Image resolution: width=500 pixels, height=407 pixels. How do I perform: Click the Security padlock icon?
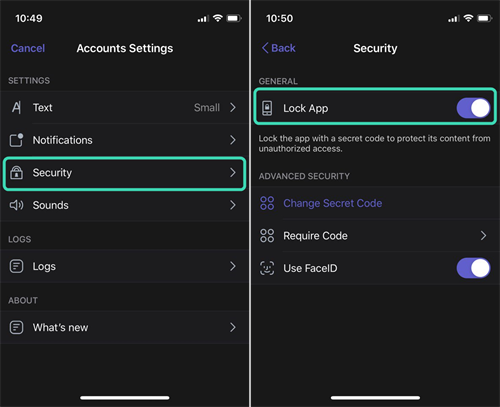[16, 172]
